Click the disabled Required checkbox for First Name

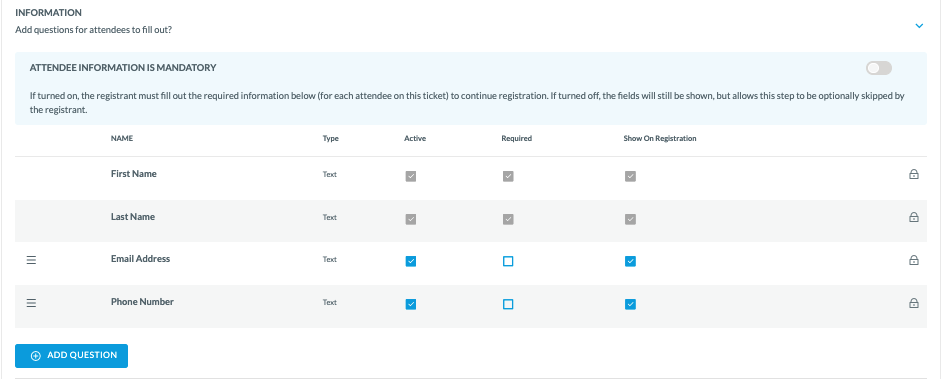(508, 176)
